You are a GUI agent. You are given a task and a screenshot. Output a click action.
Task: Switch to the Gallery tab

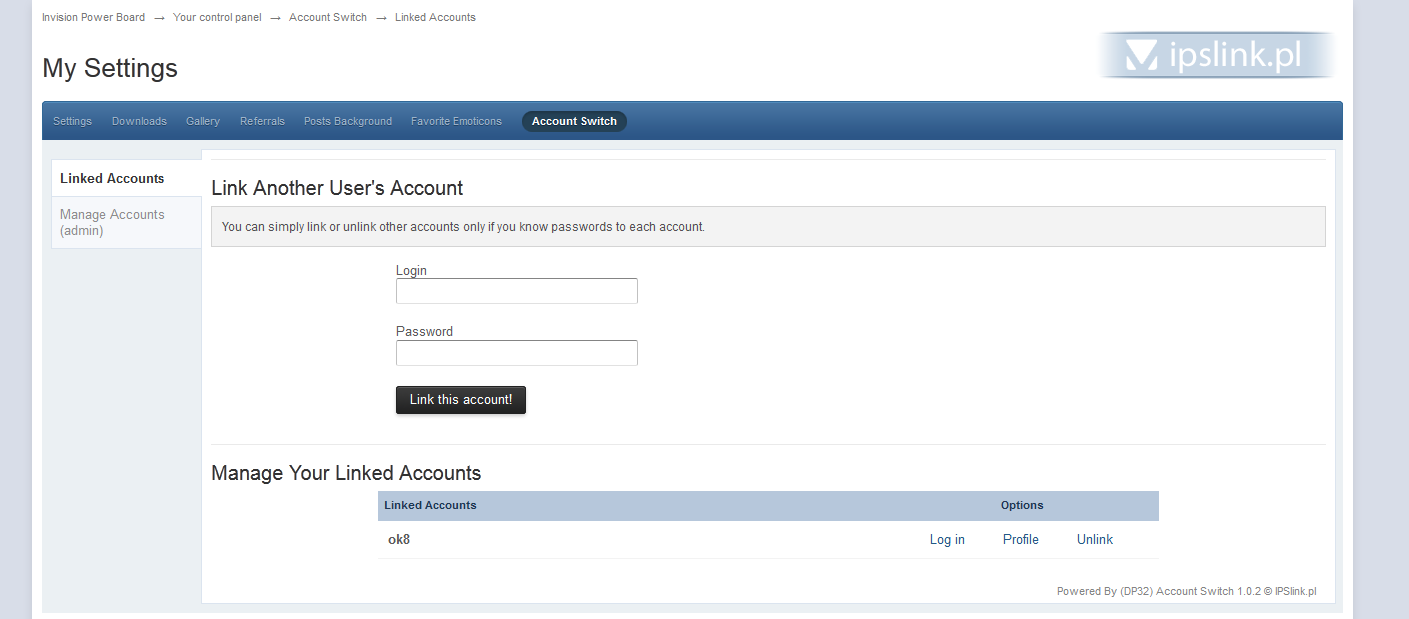[202, 120]
